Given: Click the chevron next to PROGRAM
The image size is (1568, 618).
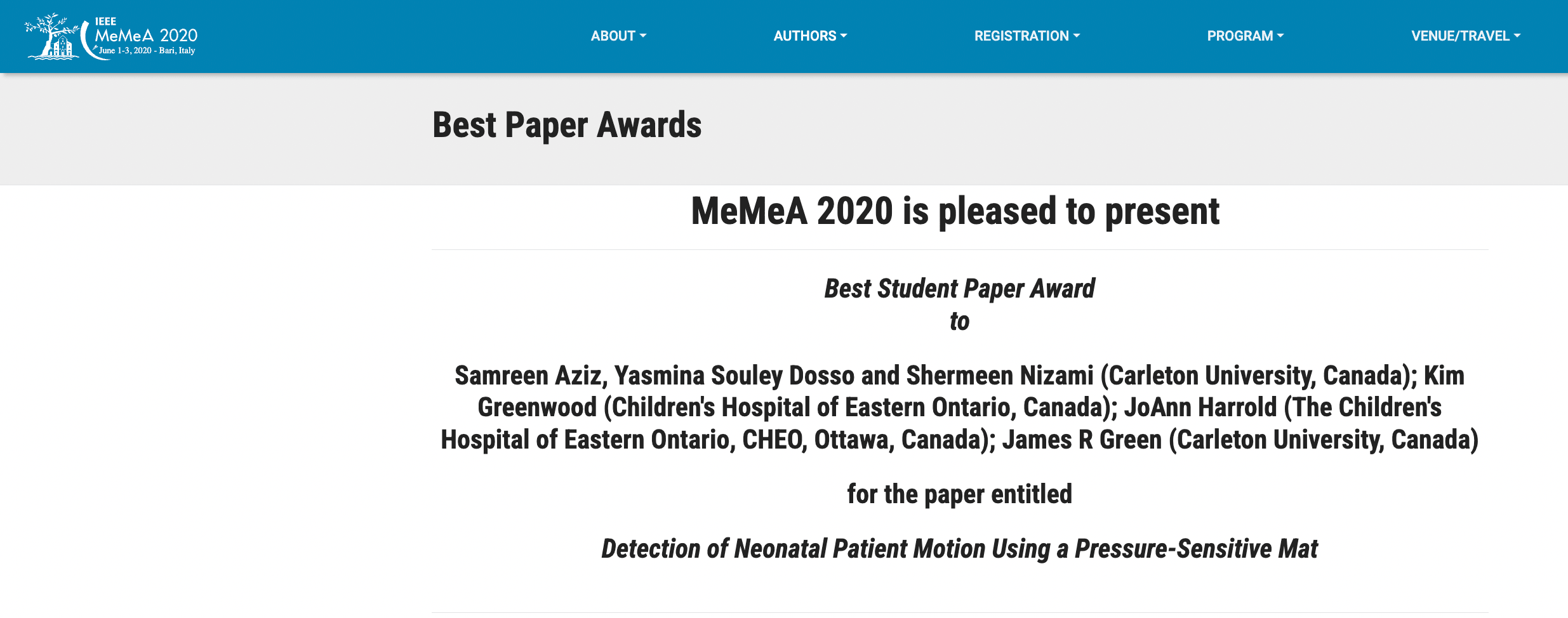Looking at the screenshot, I should [1280, 36].
